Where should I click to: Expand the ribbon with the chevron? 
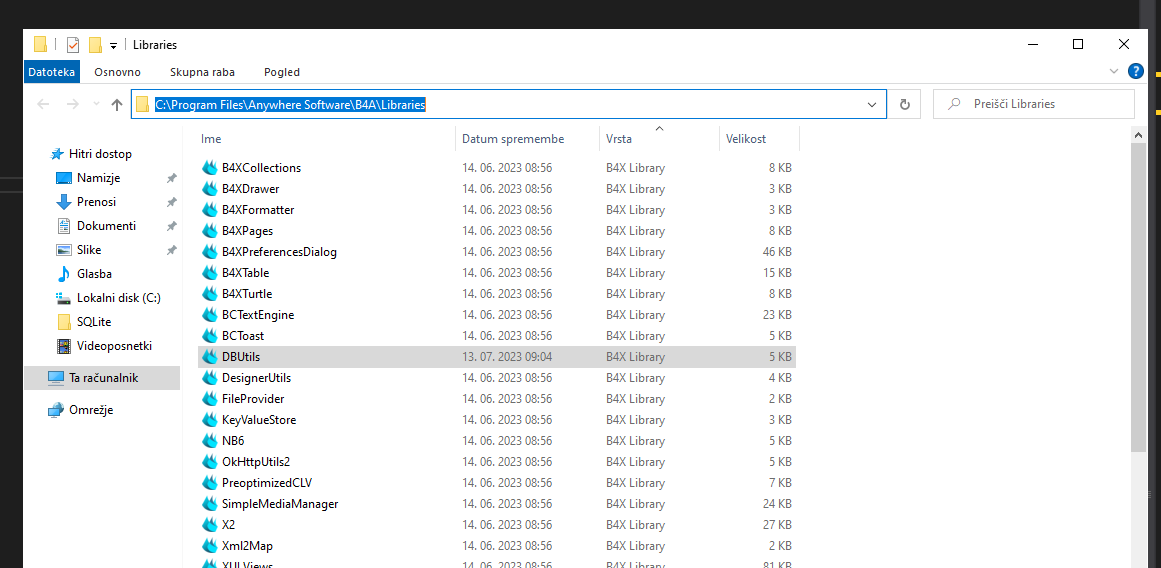(1114, 72)
